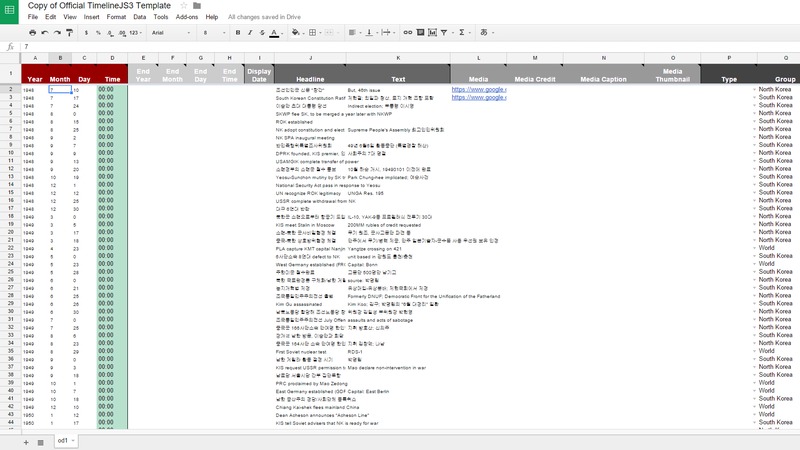Screen dimensions: 800x450
Task: Open vertical align options
Action: pos(369,33)
